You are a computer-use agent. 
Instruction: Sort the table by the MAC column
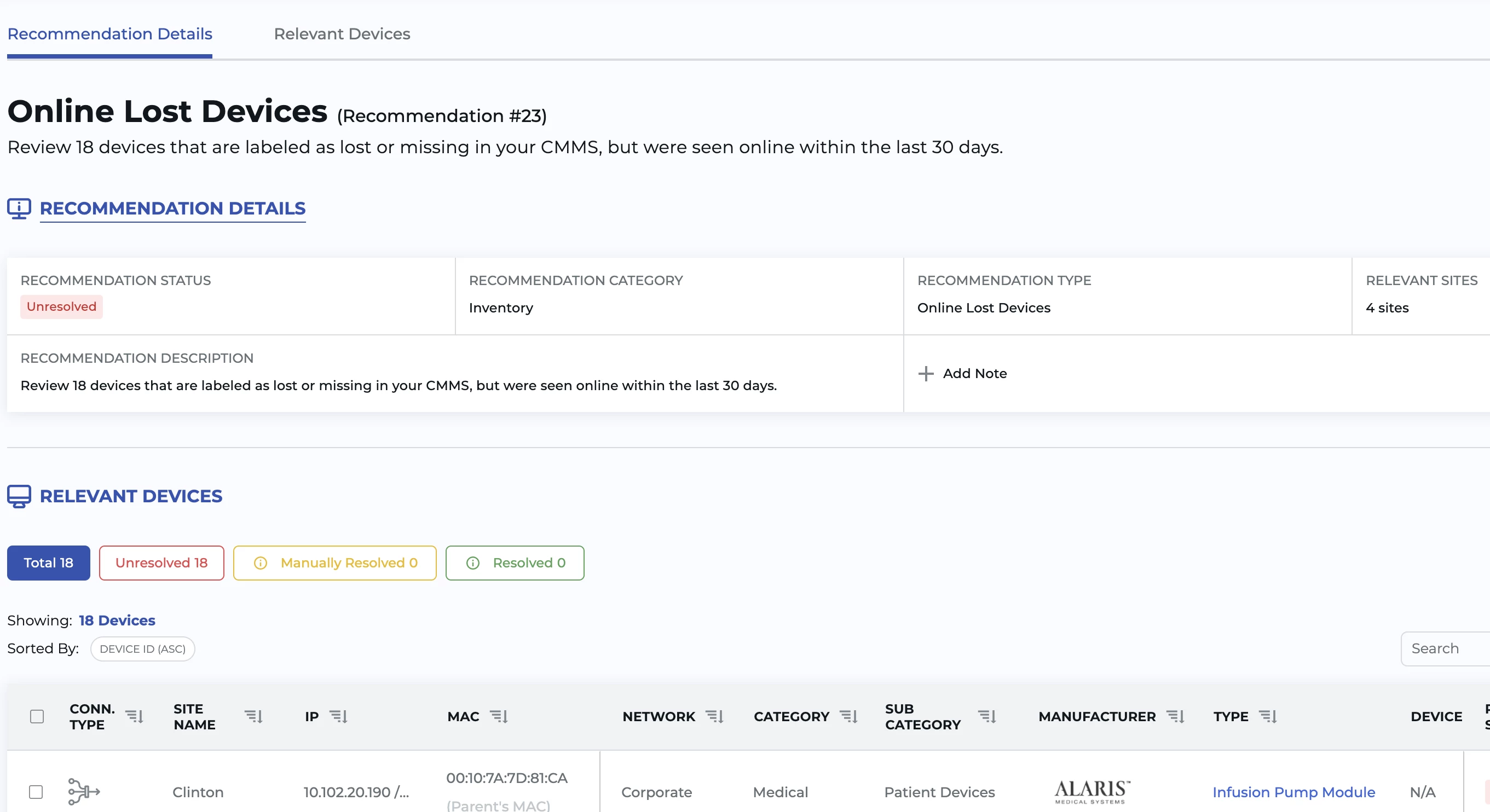(x=499, y=717)
